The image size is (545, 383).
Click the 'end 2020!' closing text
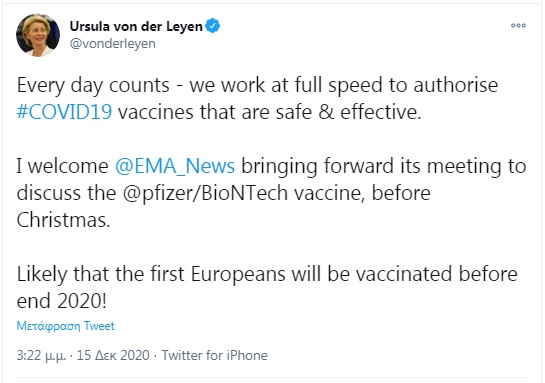(62, 301)
